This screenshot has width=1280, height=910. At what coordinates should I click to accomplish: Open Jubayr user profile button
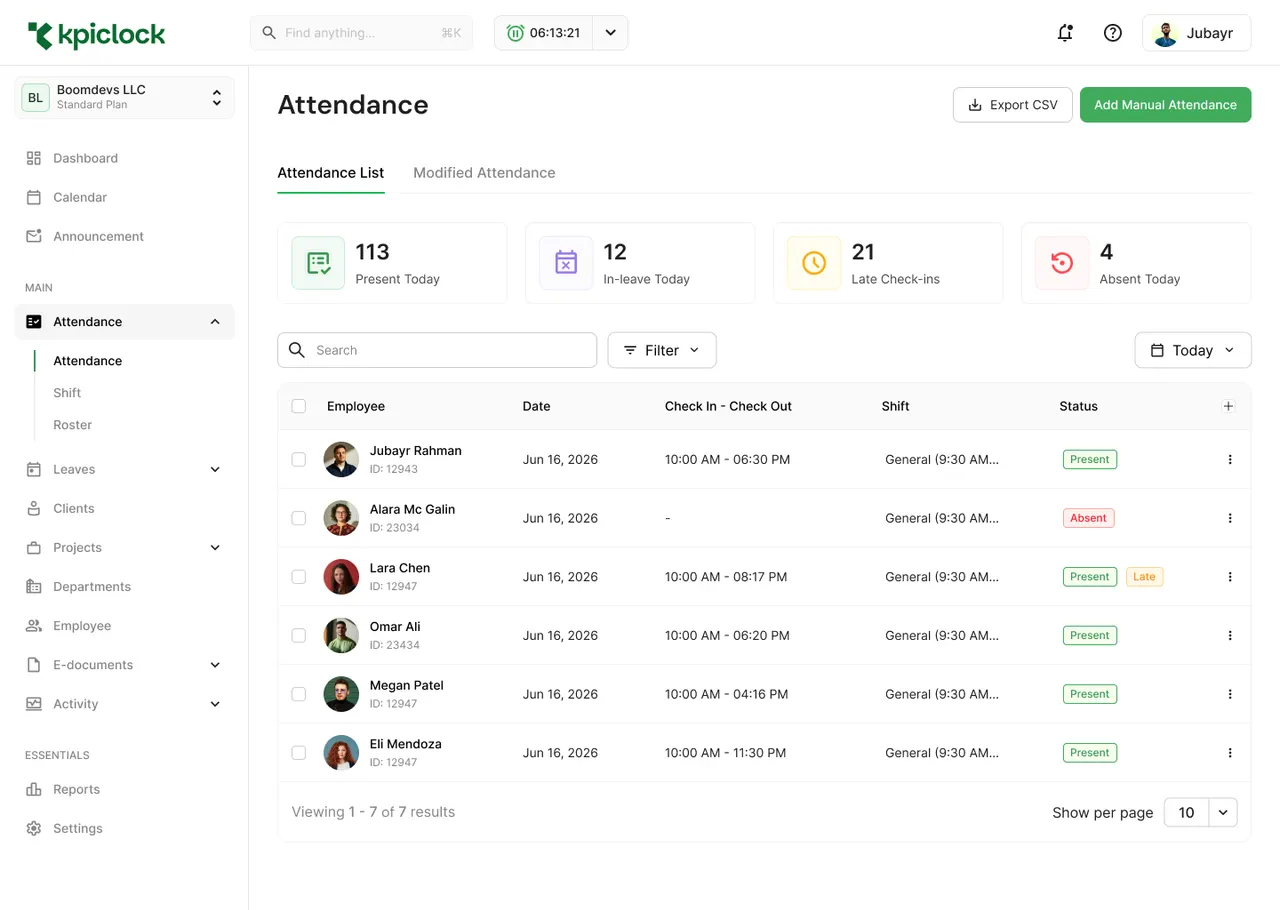click(1197, 33)
